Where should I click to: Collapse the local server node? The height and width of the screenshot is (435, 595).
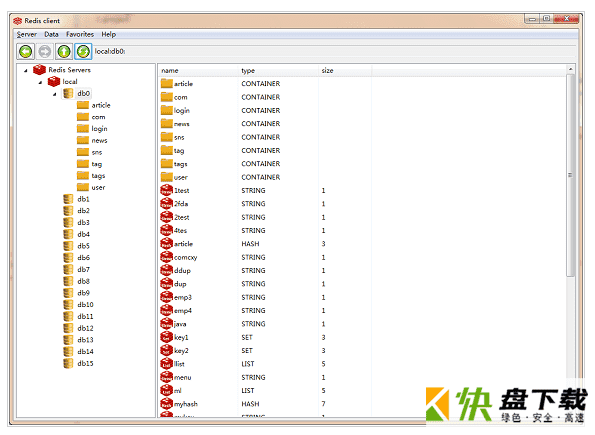click(x=40, y=82)
